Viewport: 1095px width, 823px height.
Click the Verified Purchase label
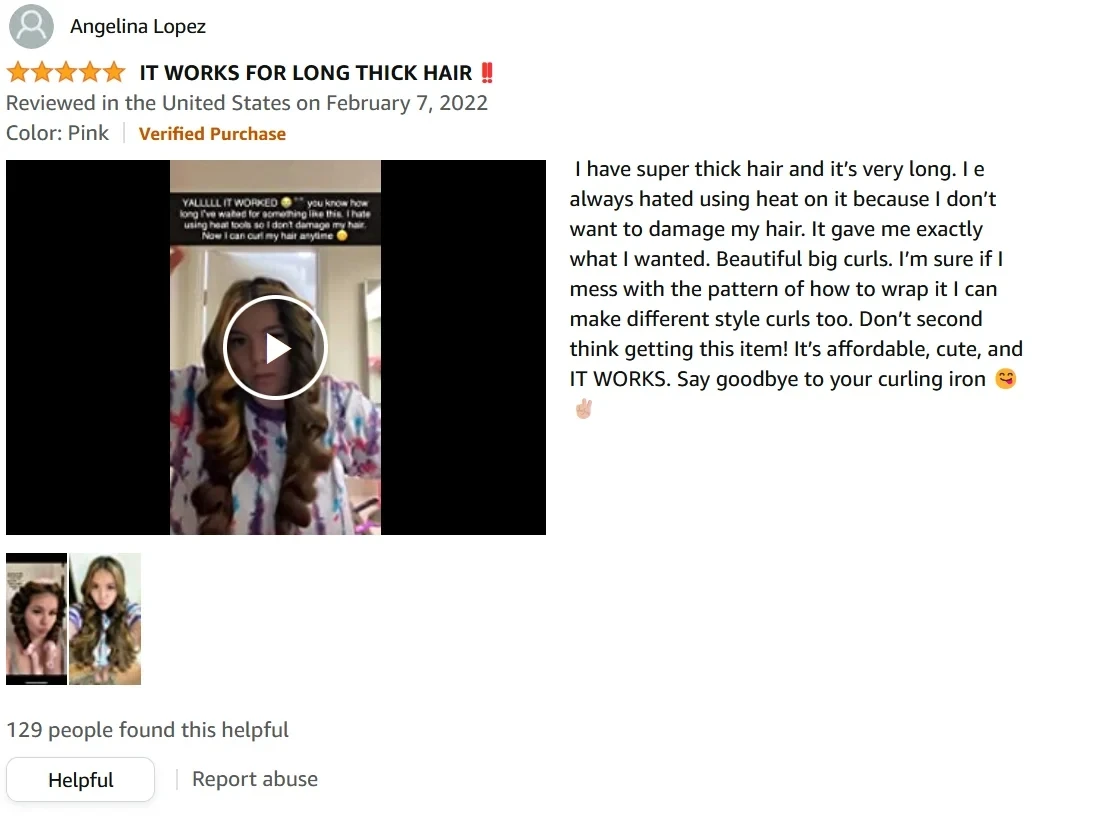212,133
